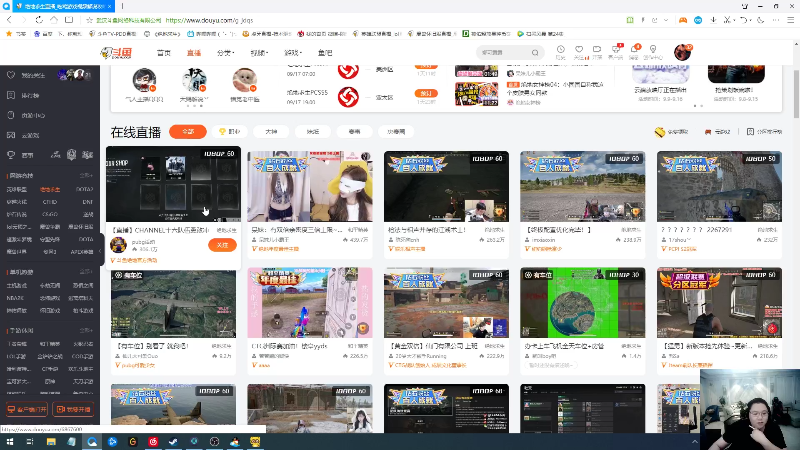
Task: Expand the 分类 dropdown in navigation
Action: [x=226, y=53]
